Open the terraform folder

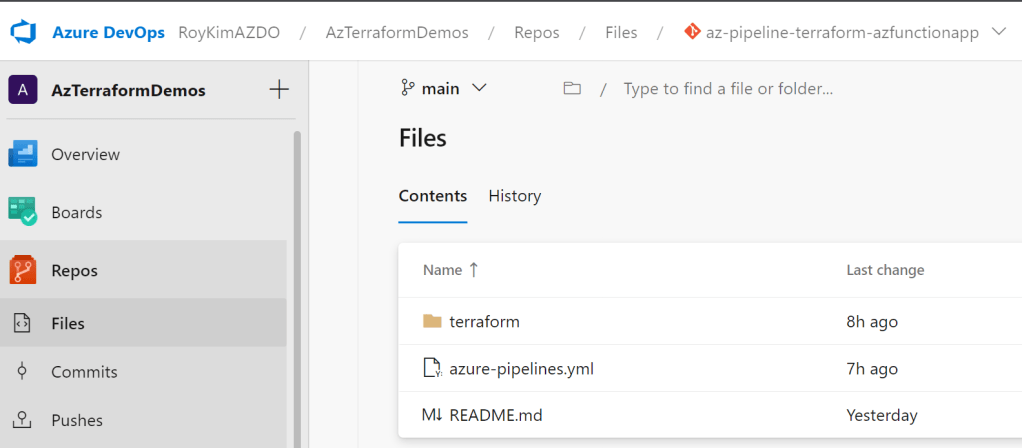484,322
